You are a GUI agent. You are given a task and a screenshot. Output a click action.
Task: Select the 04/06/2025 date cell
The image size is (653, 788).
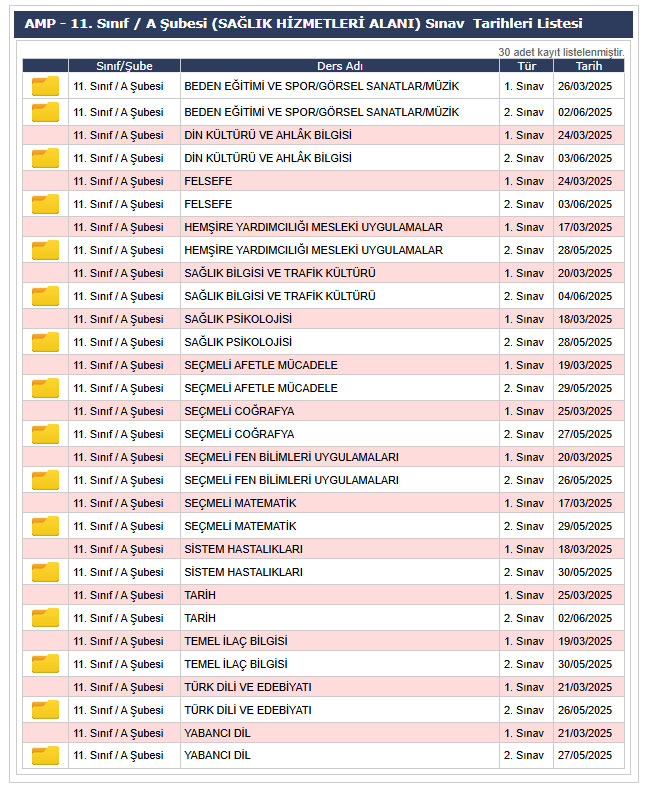[x=585, y=296]
